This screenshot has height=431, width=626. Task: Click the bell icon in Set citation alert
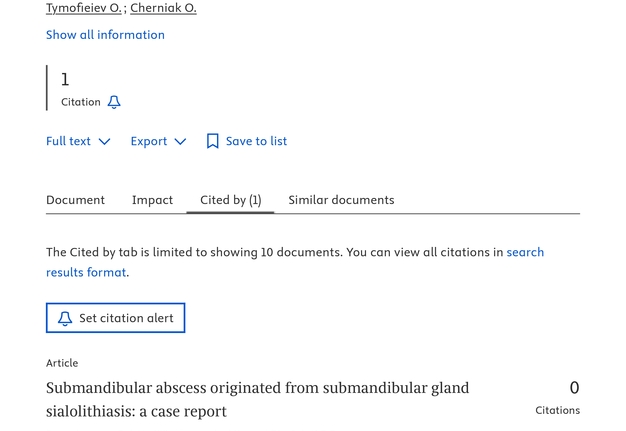[65, 318]
